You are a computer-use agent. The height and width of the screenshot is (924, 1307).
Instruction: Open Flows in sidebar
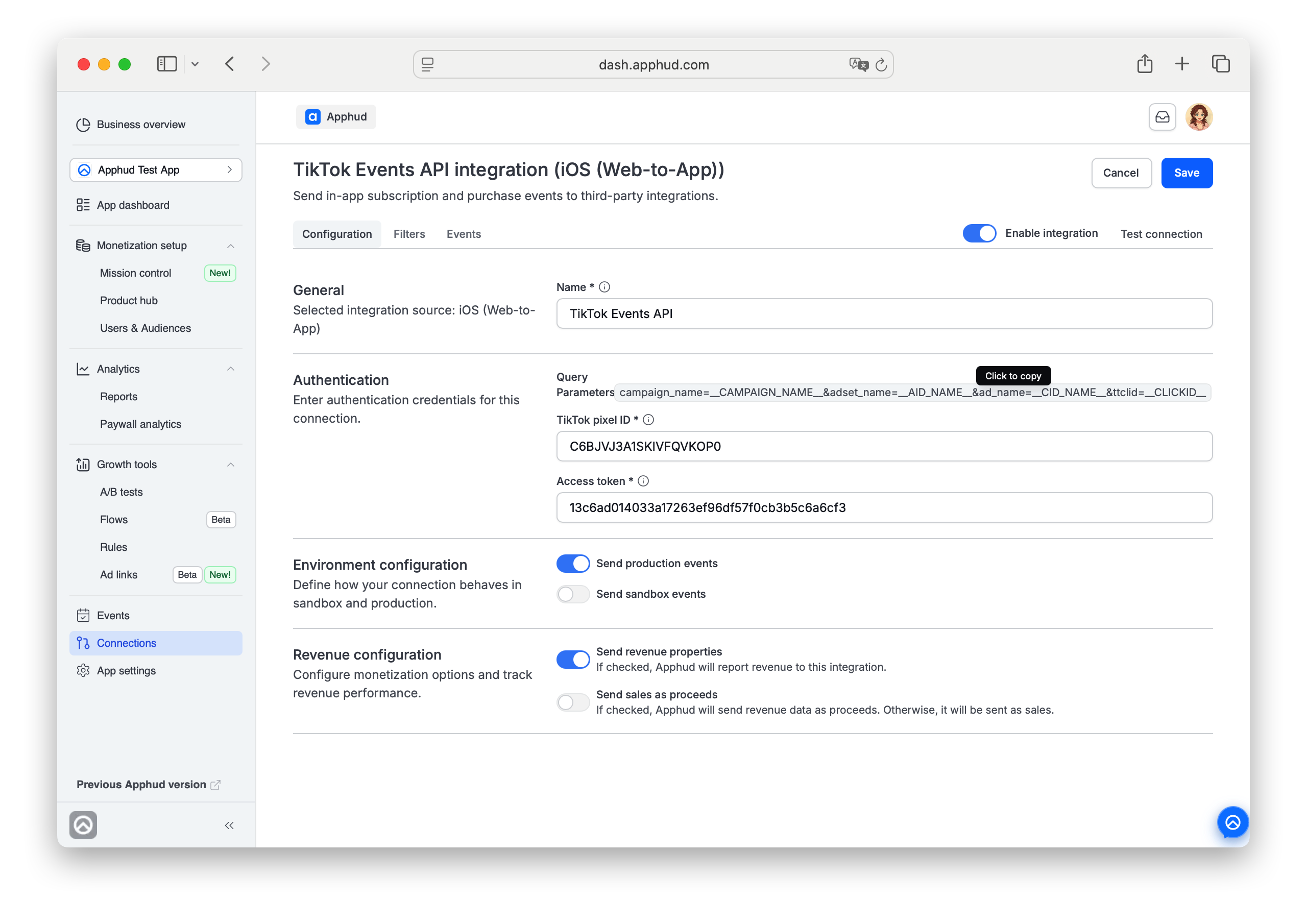point(114,520)
